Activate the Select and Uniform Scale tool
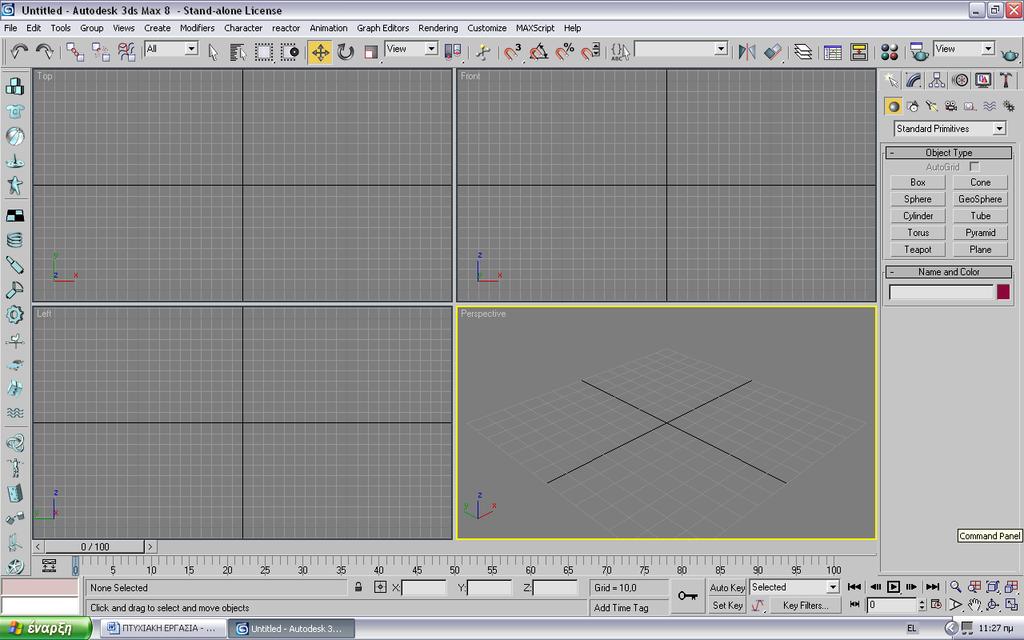1024x640 pixels. pyautogui.click(x=371, y=52)
